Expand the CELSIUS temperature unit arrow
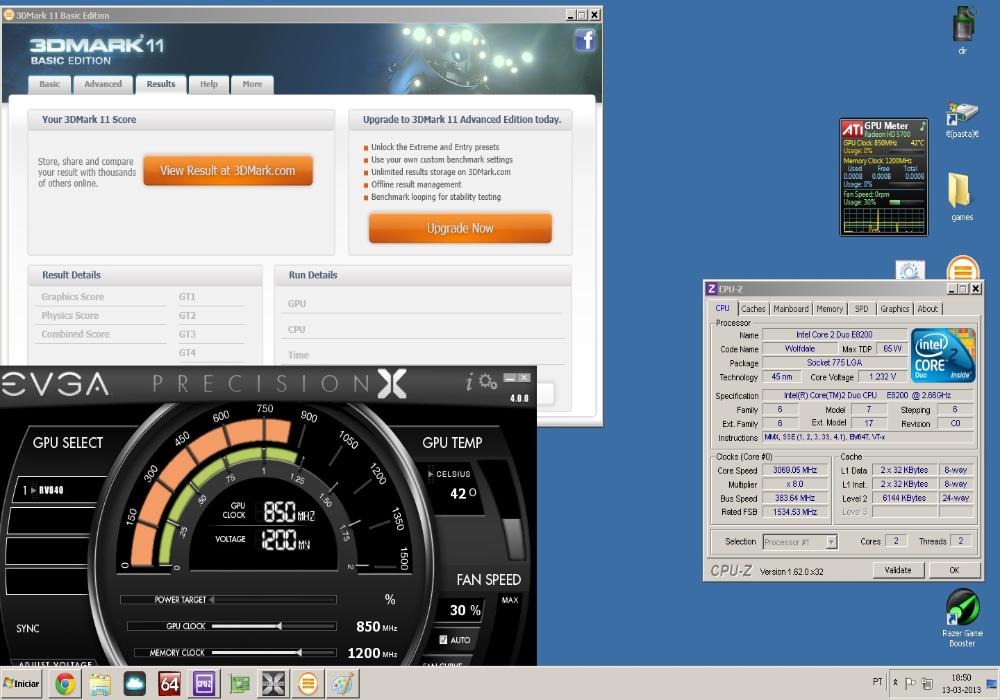The width and height of the screenshot is (1000, 700). [x=430, y=474]
